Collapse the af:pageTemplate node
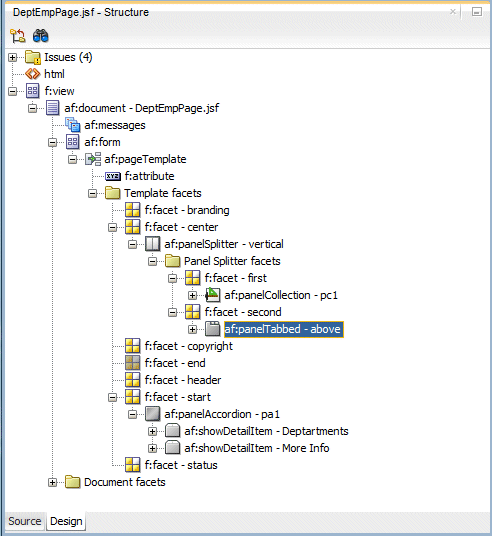Image resolution: width=492 pixels, height=536 pixels. [x=72, y=159]
